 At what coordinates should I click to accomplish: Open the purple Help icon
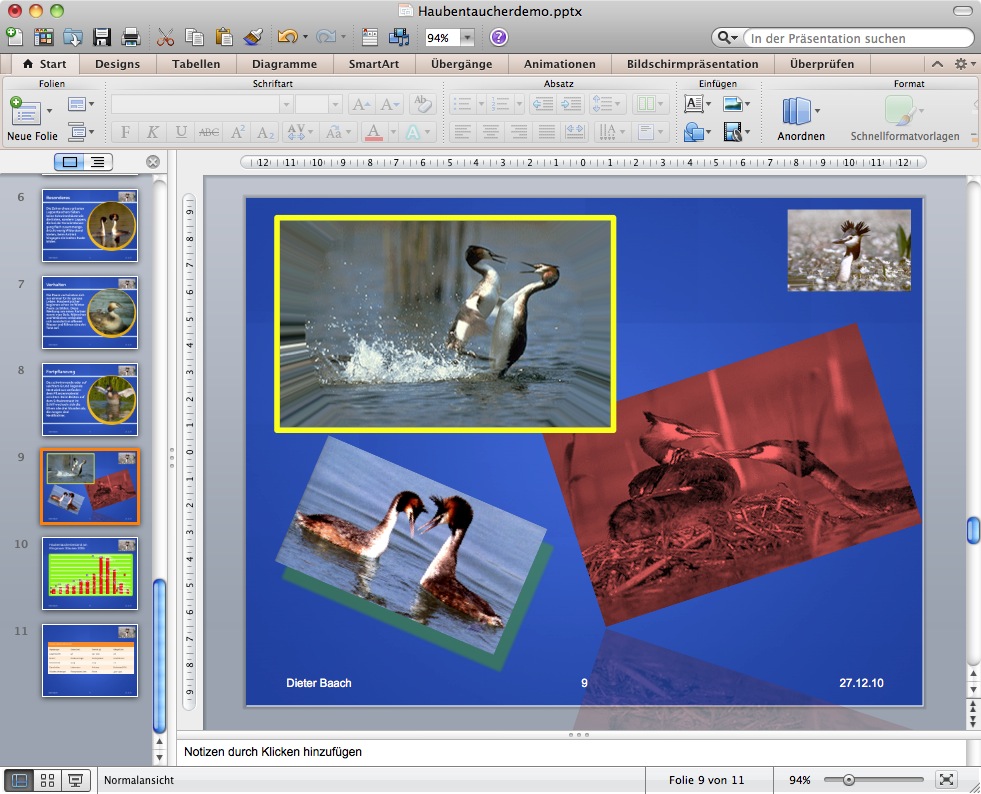coord(498,38)
